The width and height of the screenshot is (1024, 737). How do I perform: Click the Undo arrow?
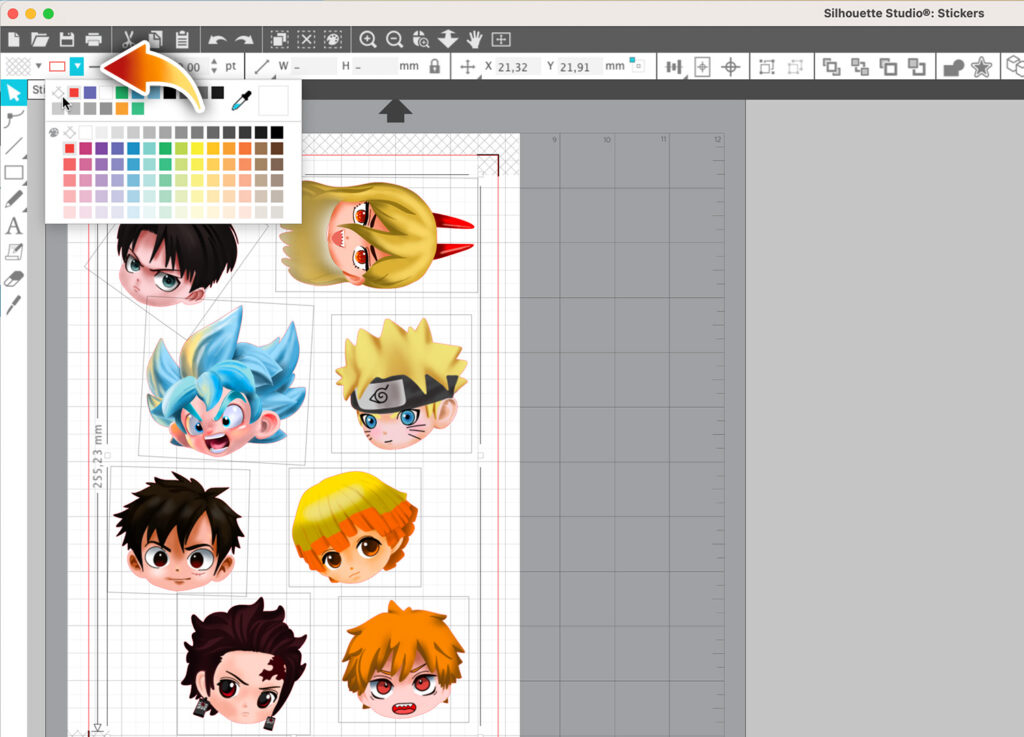pyautogui.click(x=216, y=40)
